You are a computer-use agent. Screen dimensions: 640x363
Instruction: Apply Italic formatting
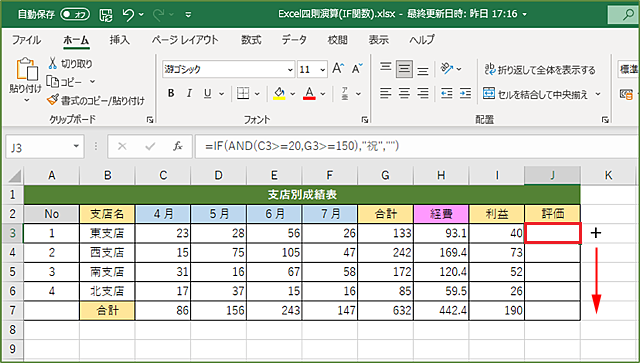tap(189, 94)
